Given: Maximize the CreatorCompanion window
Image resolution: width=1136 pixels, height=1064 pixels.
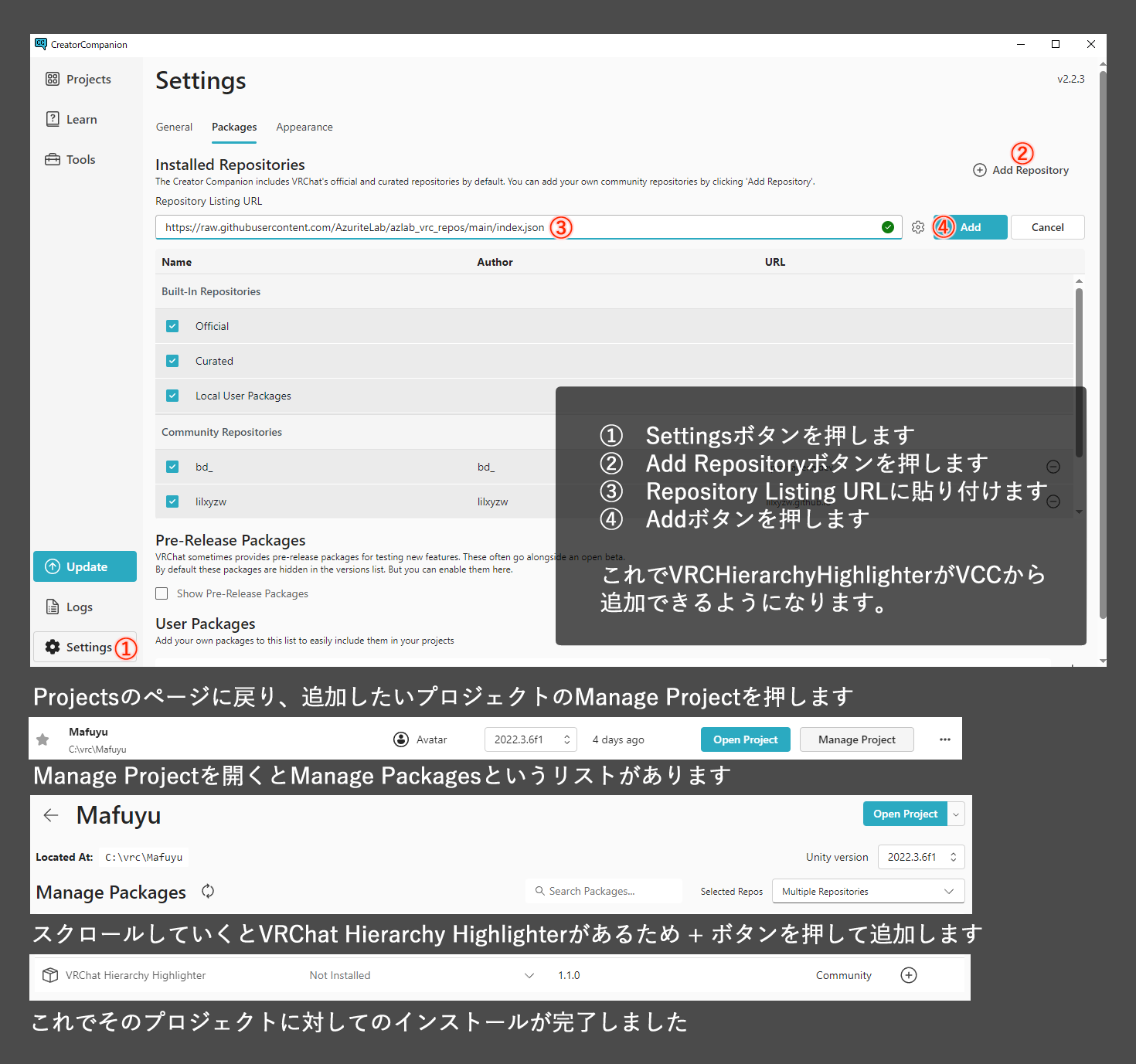Looking at the screenshot, I should click(x=1056, y=44).
